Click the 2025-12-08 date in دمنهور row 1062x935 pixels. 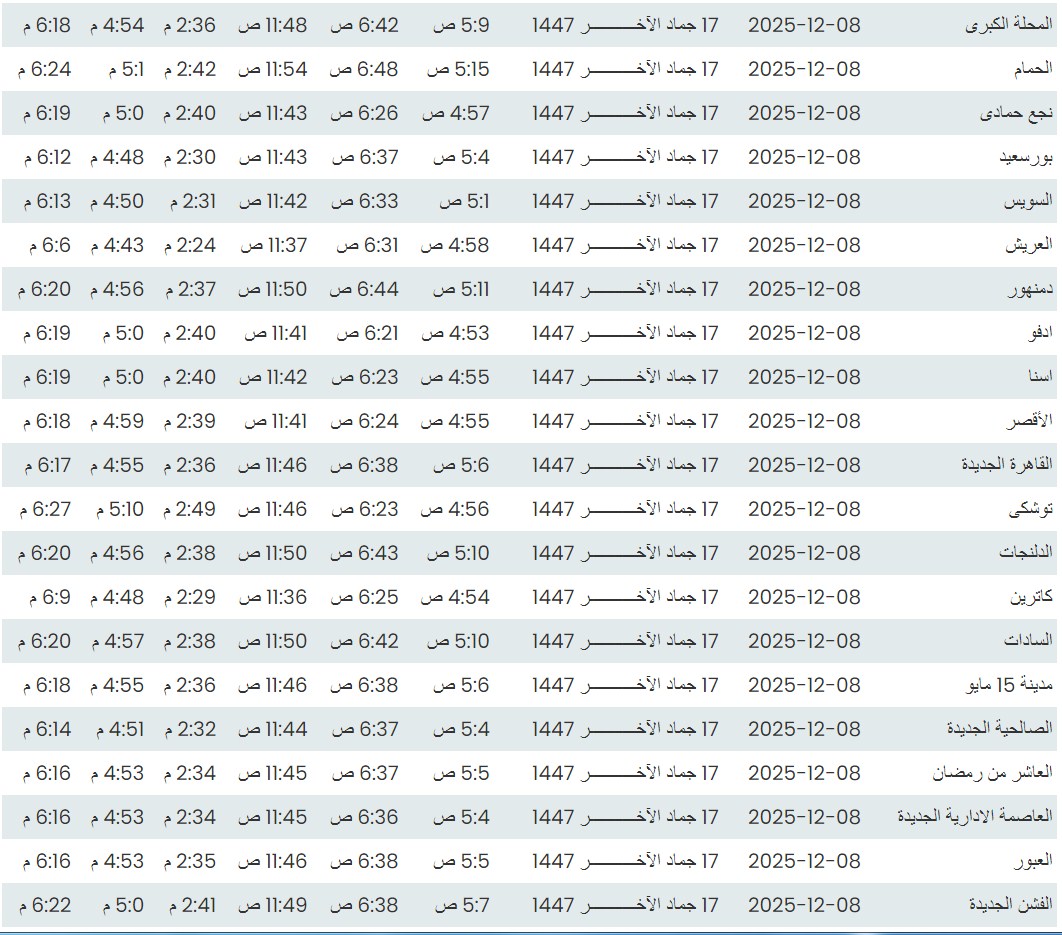point(803,289)
